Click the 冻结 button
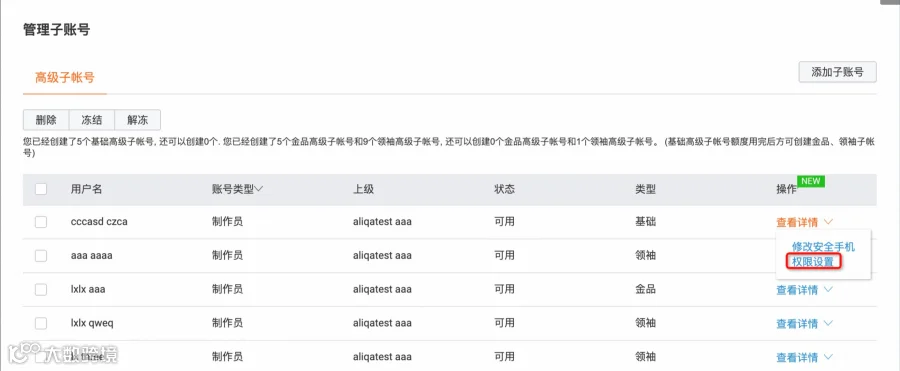This screenshot has width=900, height=371. point(92,120)
